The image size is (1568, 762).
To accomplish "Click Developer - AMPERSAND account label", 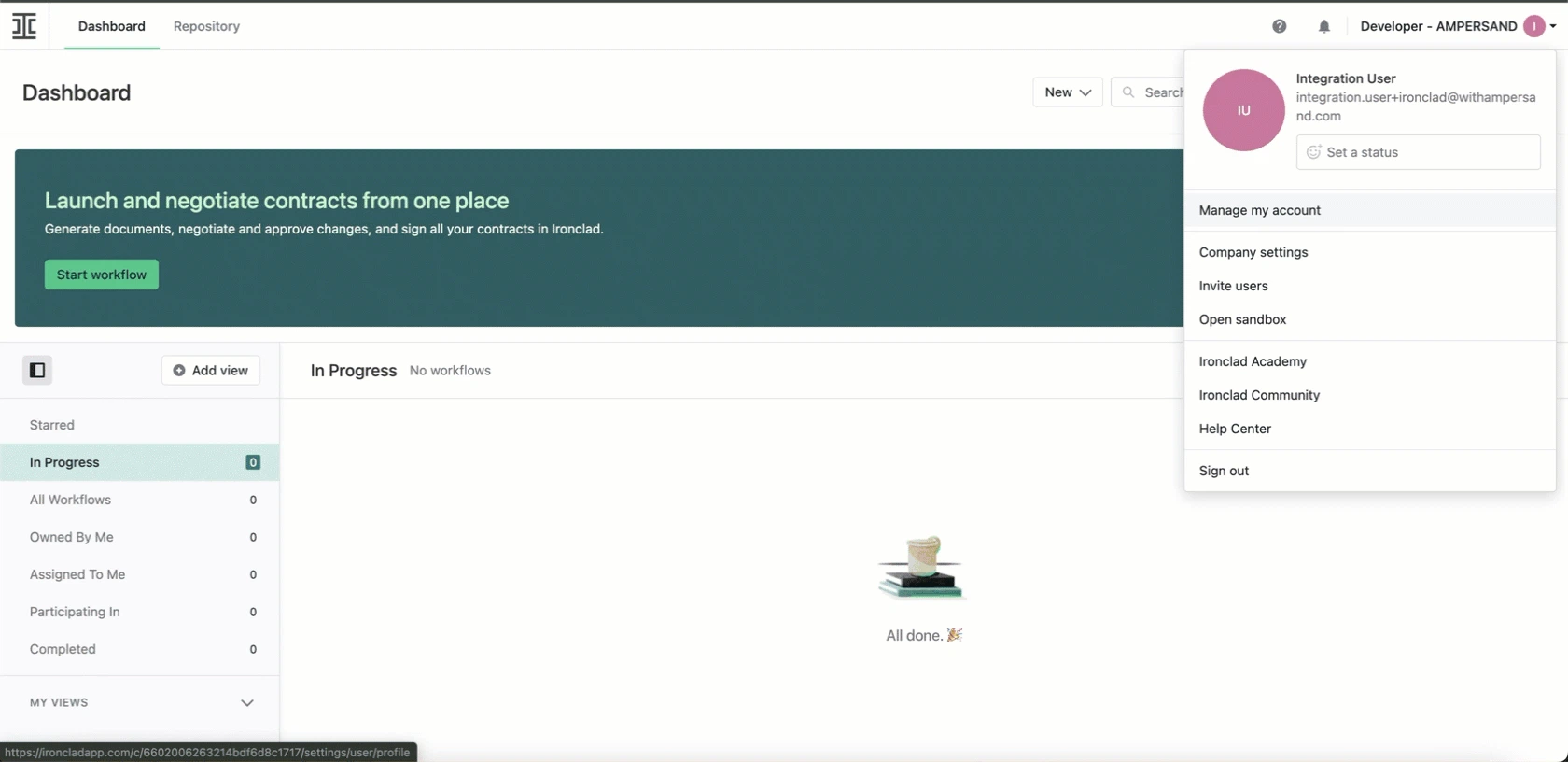I will tap(1438, 26).
